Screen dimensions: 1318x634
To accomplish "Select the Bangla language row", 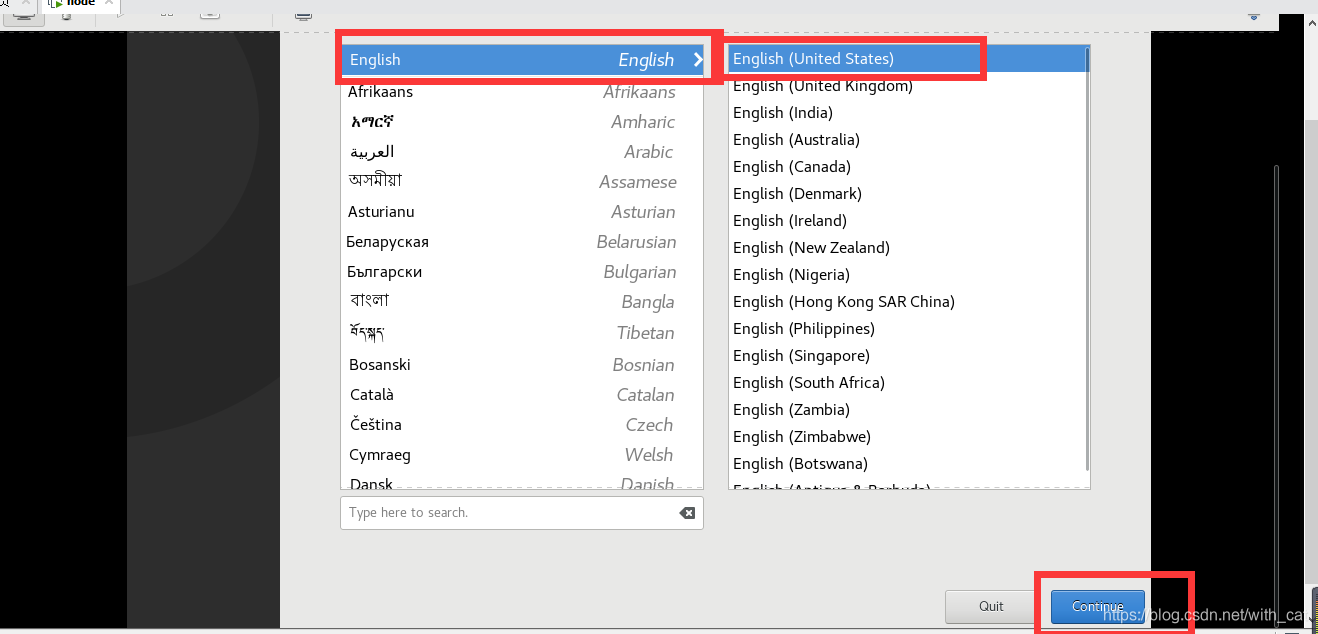I will [x=522, y=302].
